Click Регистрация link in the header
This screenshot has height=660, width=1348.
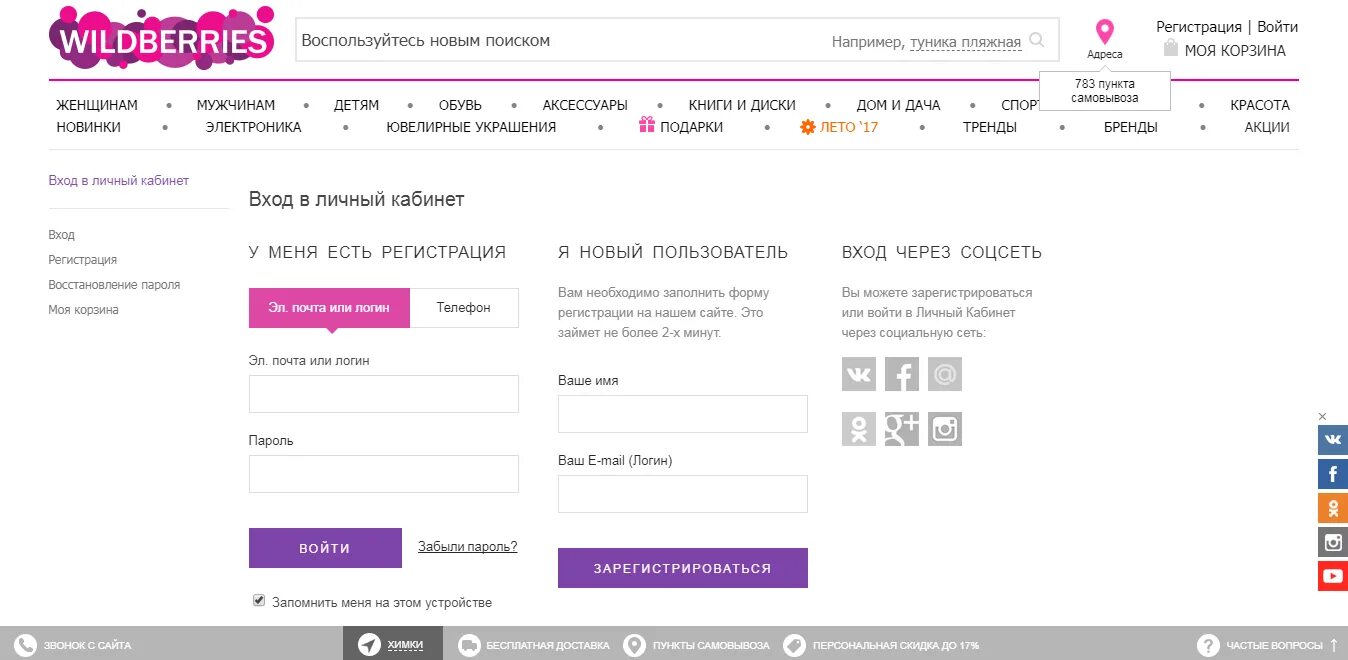(x=1199, y=27)
